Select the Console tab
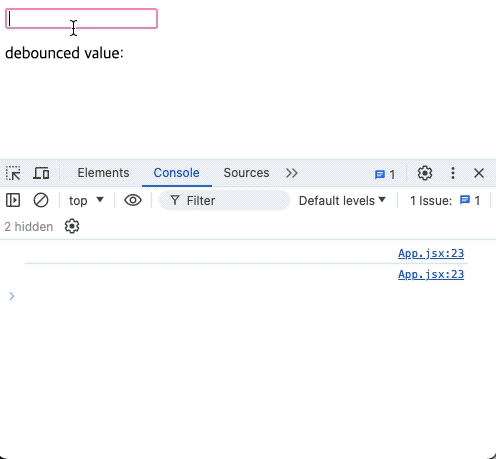This screenshot has height=459, width=496. point(176,173)
